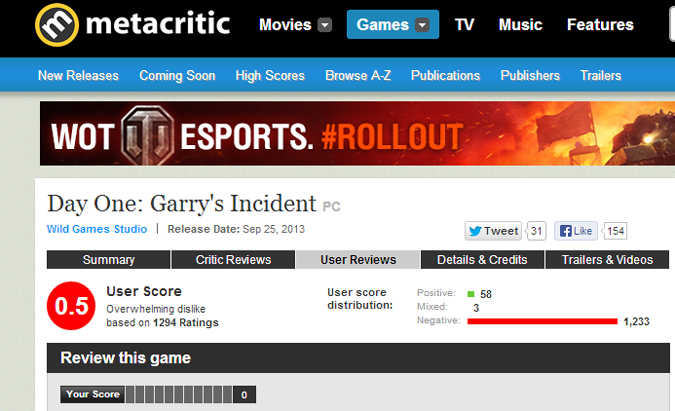Click the Release Date Sep 25, 2013 text
Viewport: 675px width, 411px height.
(236, 229)
